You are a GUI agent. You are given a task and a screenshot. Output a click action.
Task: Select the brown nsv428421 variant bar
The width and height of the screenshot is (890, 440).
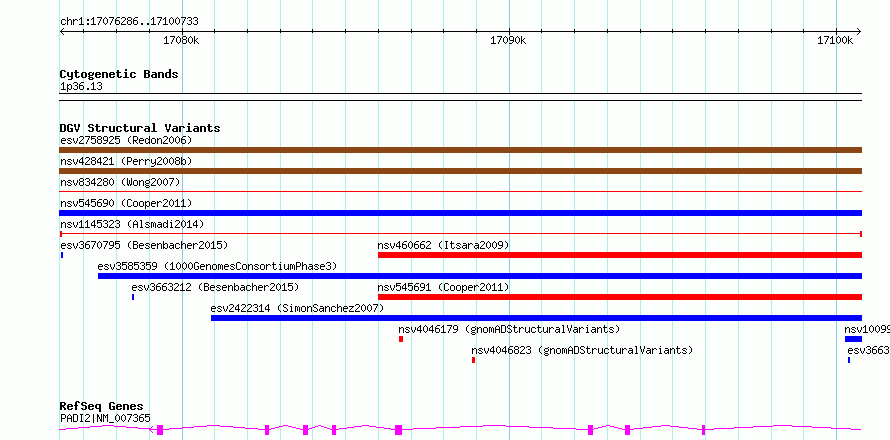point(461,171)
